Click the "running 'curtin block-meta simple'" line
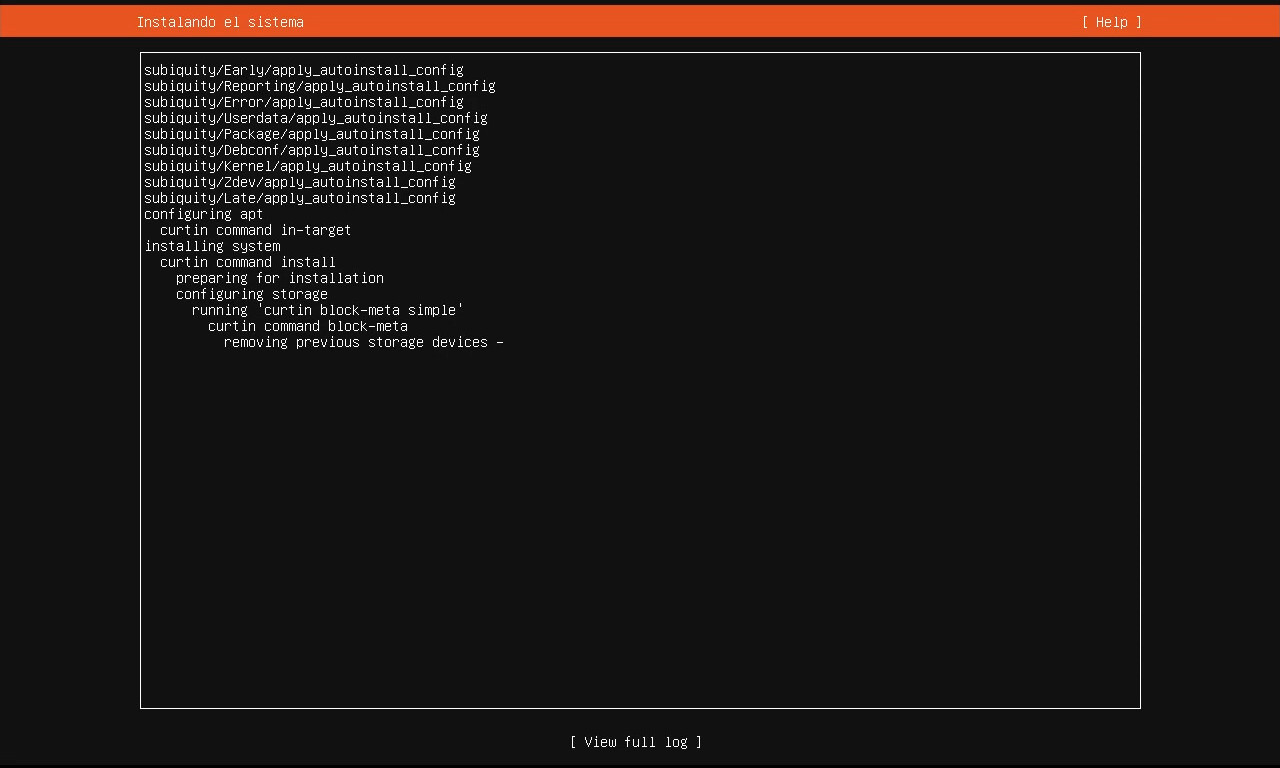 tap(327, 310)
